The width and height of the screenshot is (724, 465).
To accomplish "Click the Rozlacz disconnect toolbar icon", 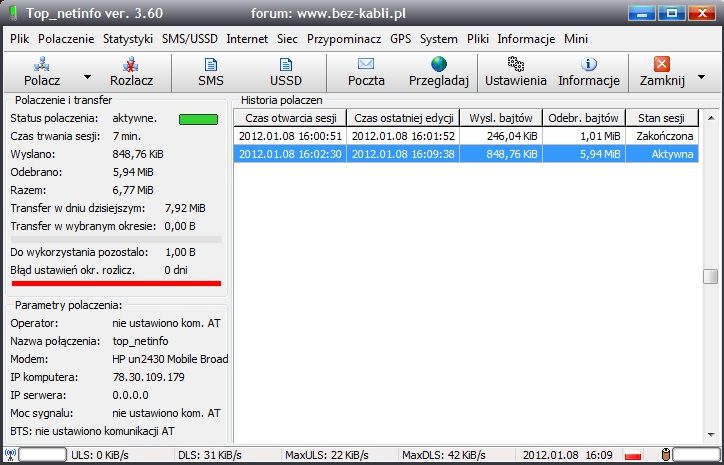I will pos(131,64).
